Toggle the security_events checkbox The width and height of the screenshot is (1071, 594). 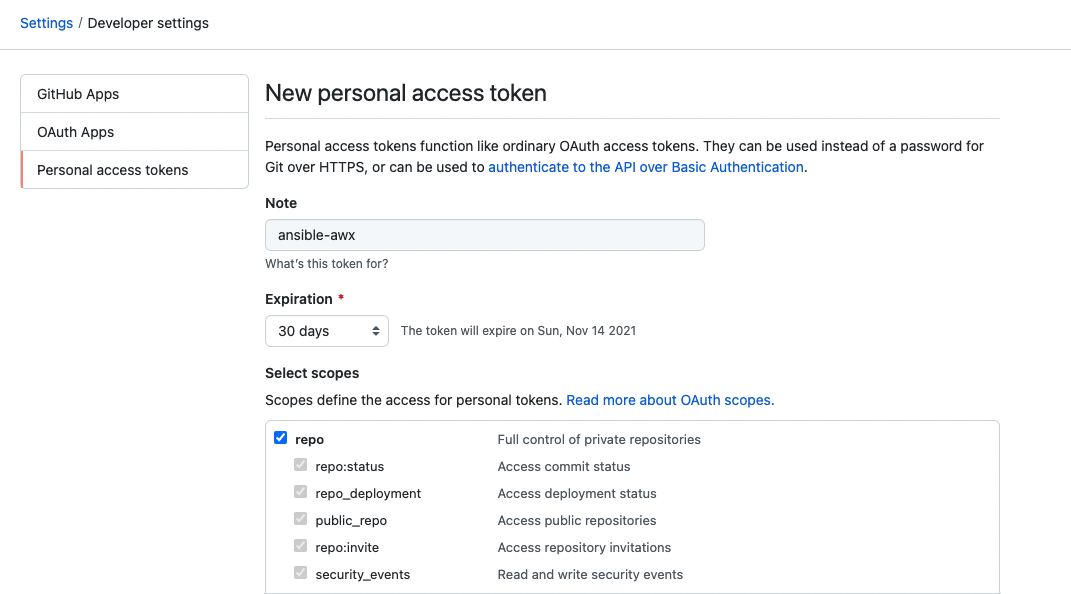[300, 573]
